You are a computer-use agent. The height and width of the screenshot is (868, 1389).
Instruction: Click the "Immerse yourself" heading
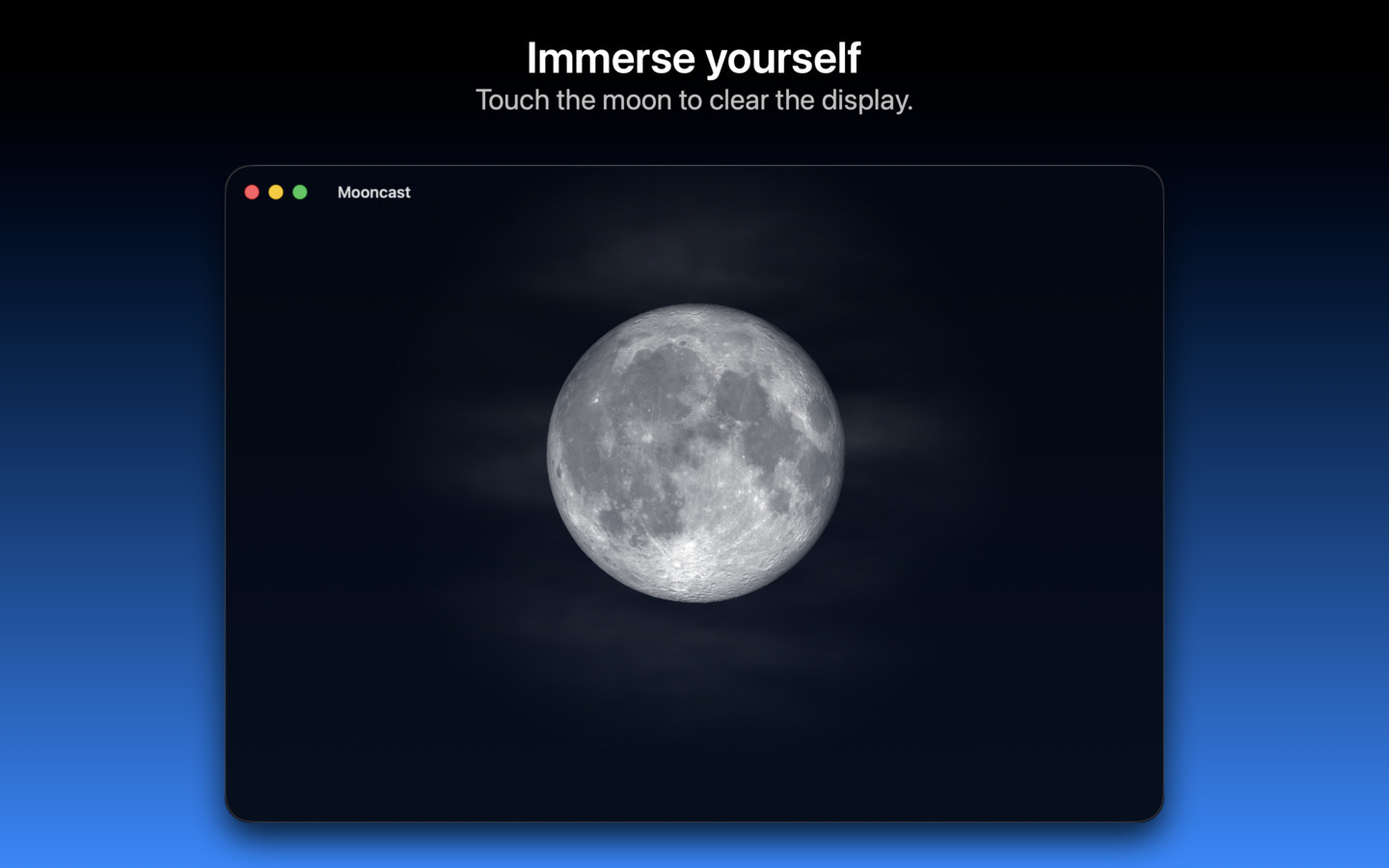point(694,58)
